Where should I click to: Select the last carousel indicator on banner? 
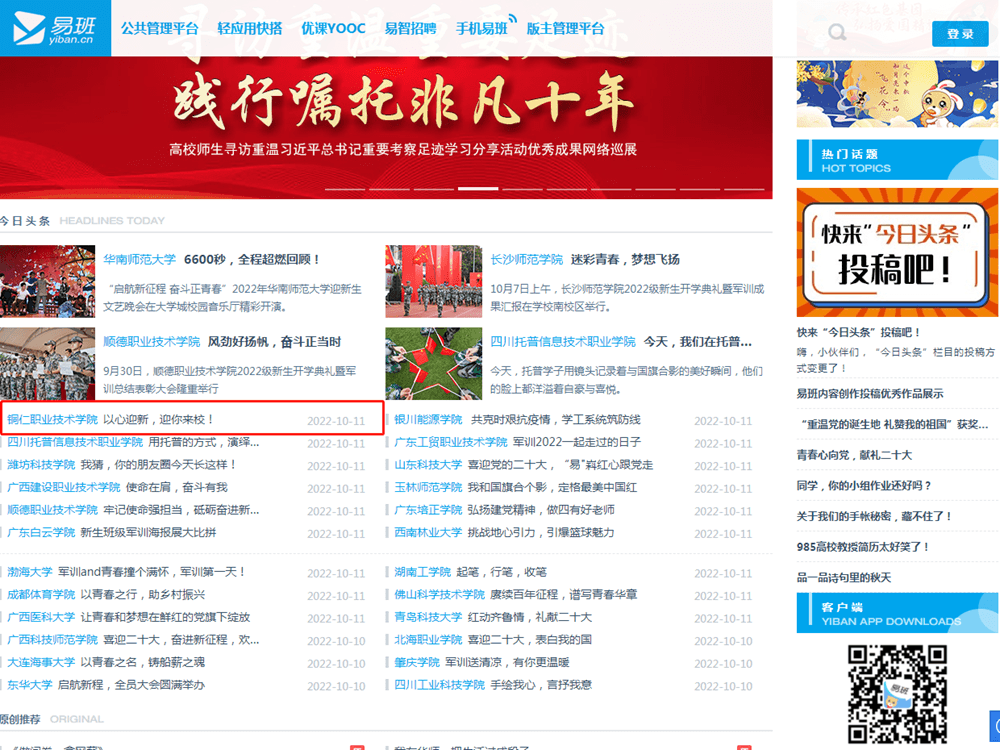click(x=744, y=189)
